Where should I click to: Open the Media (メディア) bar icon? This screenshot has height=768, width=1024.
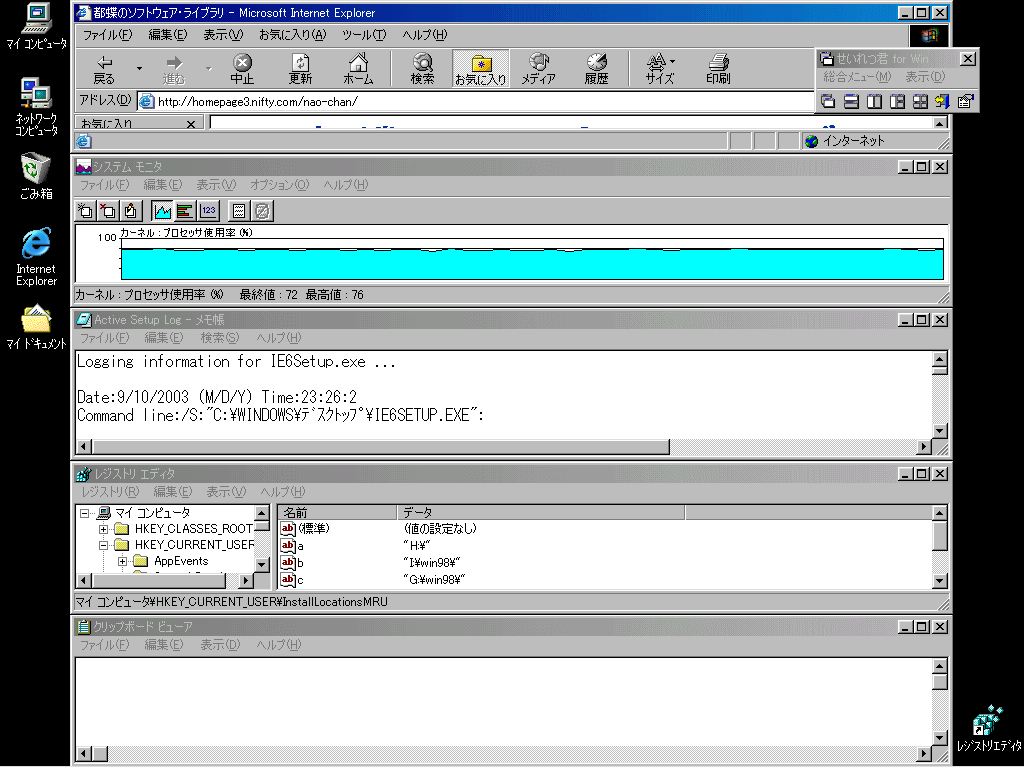(x=538, y=69)
